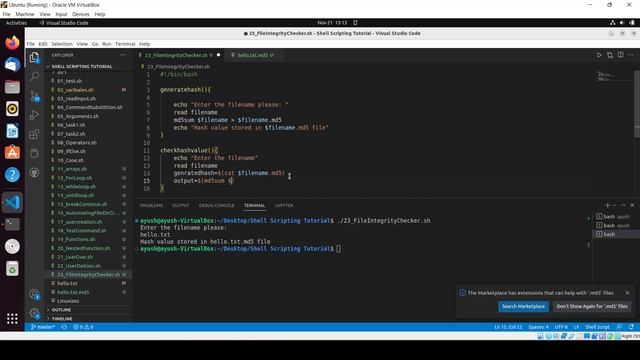Viewport: 640px width, 360px height.
Task: Click the feedback icon in status bar
Action: click(620, 327)
